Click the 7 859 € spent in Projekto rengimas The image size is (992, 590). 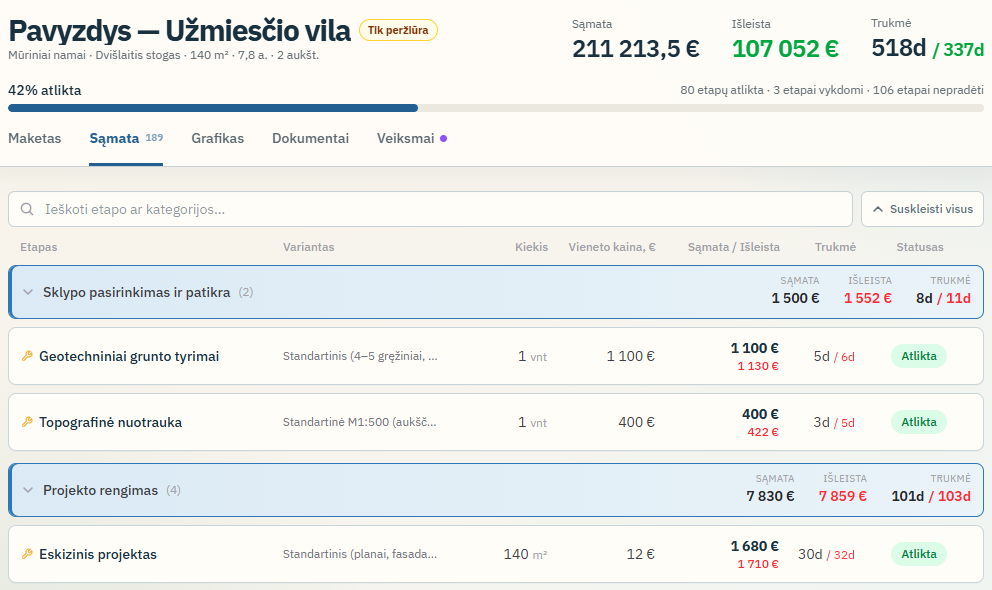click(x=843, y=496)
